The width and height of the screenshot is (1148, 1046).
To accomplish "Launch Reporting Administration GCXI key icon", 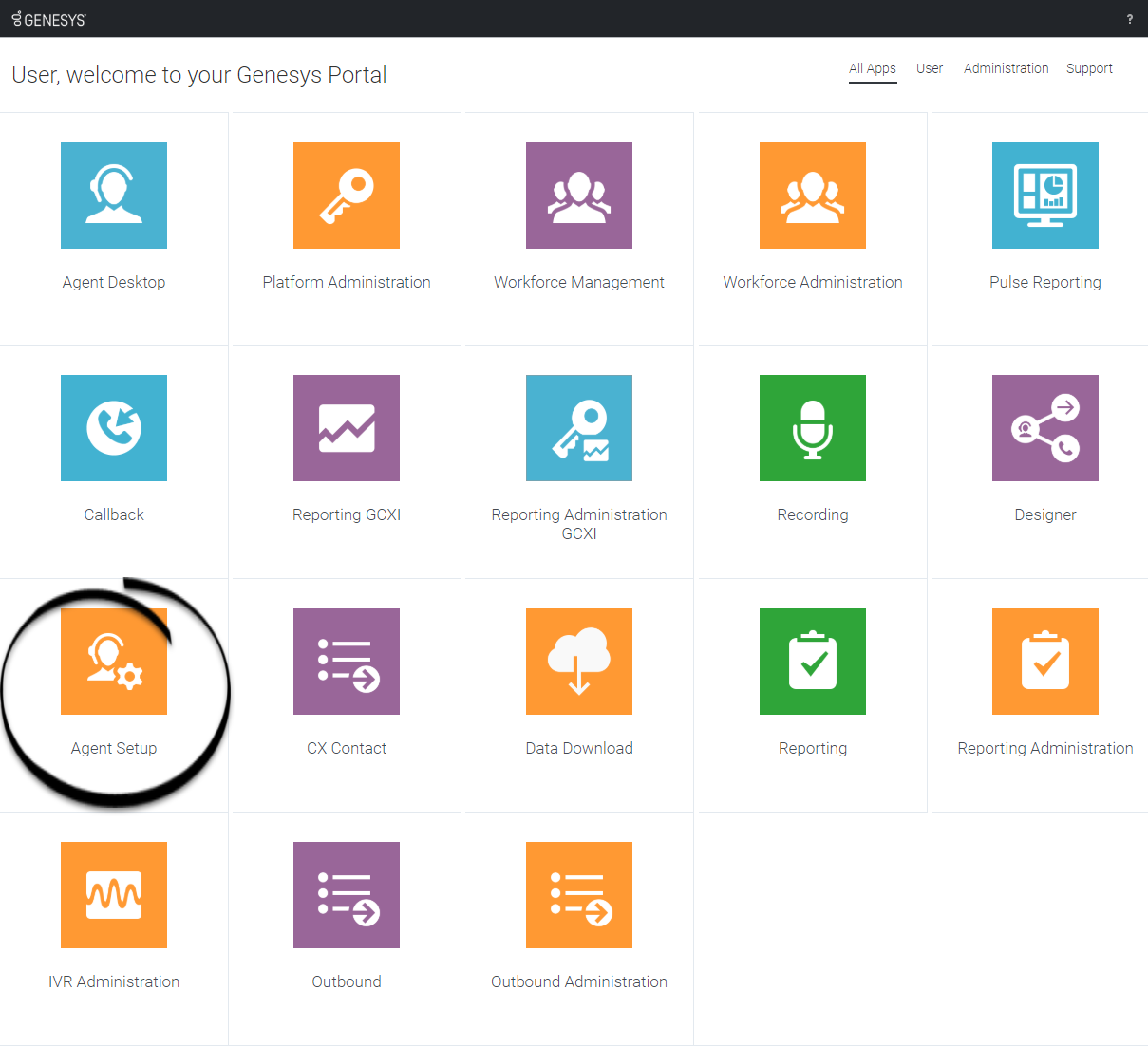I will pyautogui.click(x=579, y=428).
